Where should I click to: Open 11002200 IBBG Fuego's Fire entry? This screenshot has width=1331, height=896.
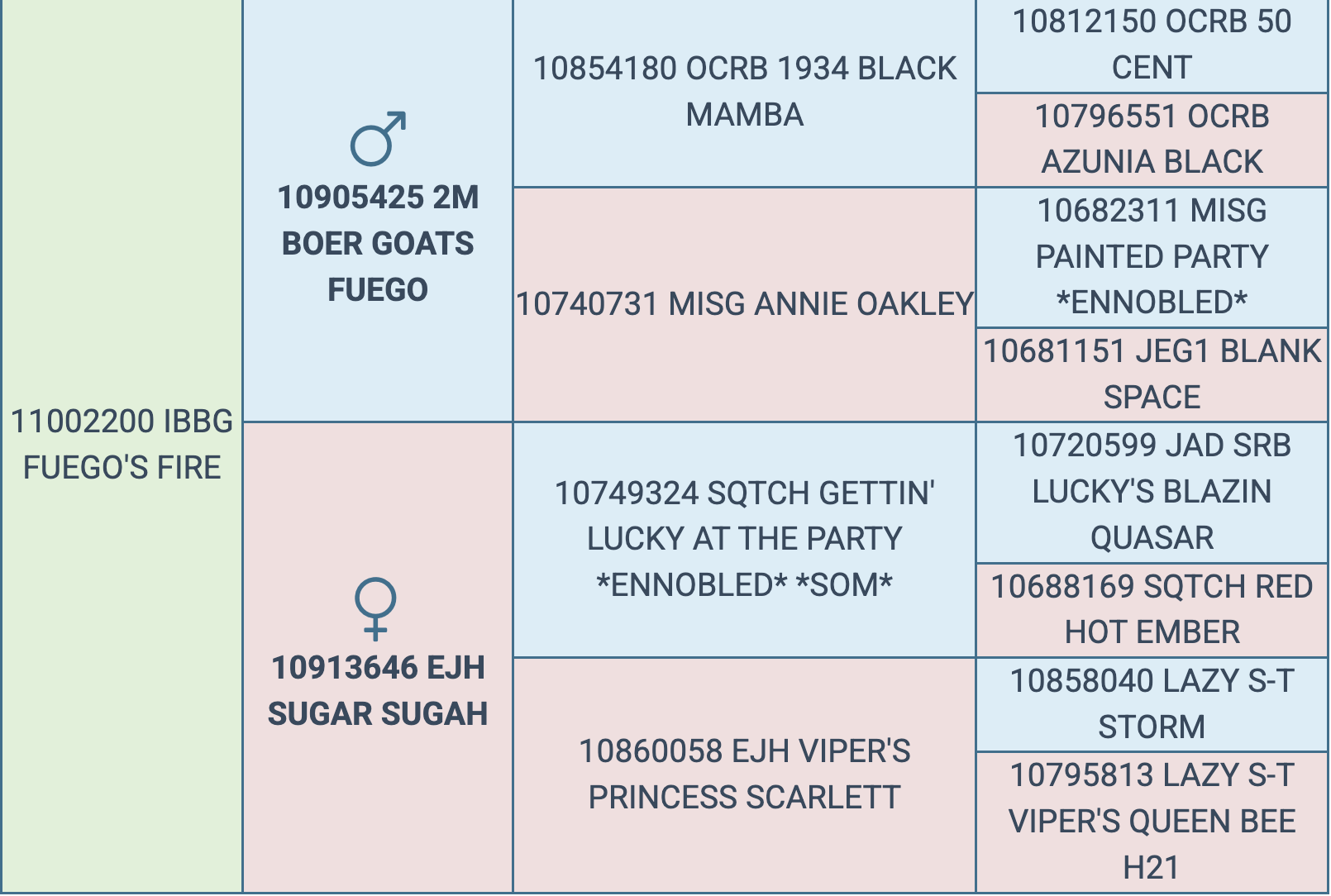122,445
